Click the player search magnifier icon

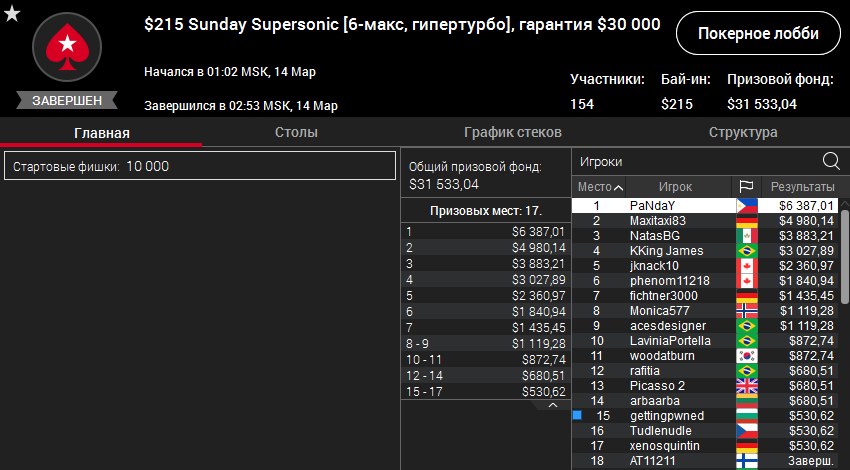point(830,161)
